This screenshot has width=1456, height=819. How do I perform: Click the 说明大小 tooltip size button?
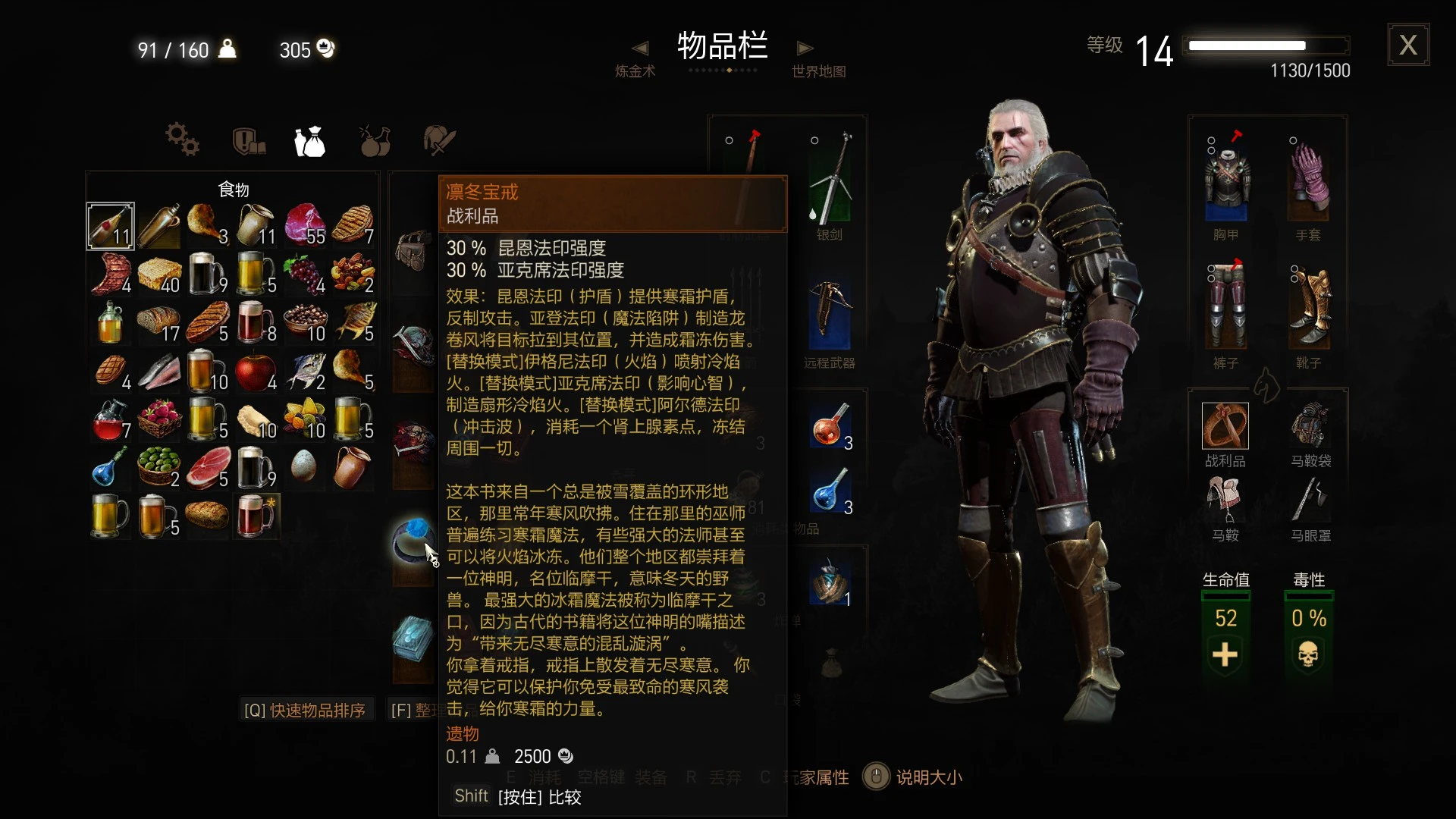coord(913,777)
